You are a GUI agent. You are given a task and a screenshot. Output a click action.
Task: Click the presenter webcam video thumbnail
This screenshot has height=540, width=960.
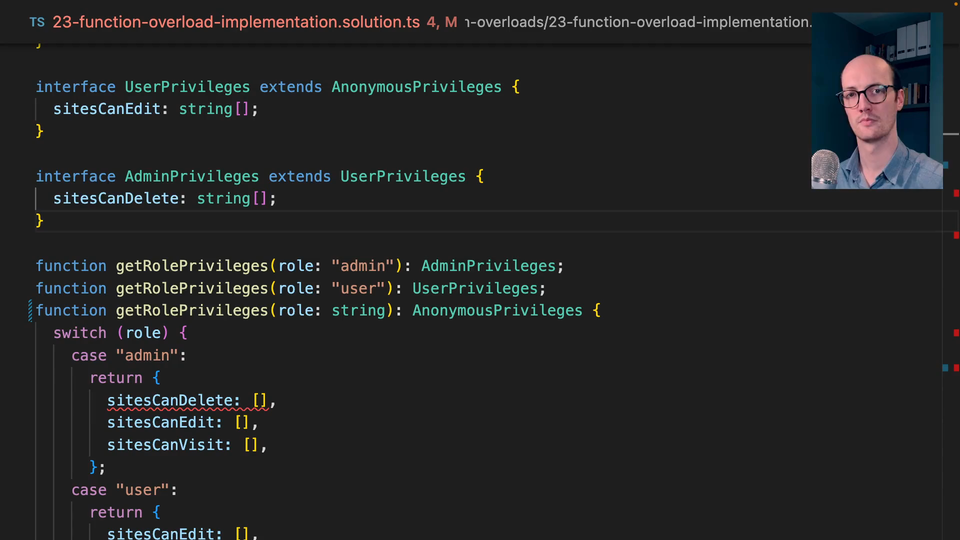pos(876,100)
